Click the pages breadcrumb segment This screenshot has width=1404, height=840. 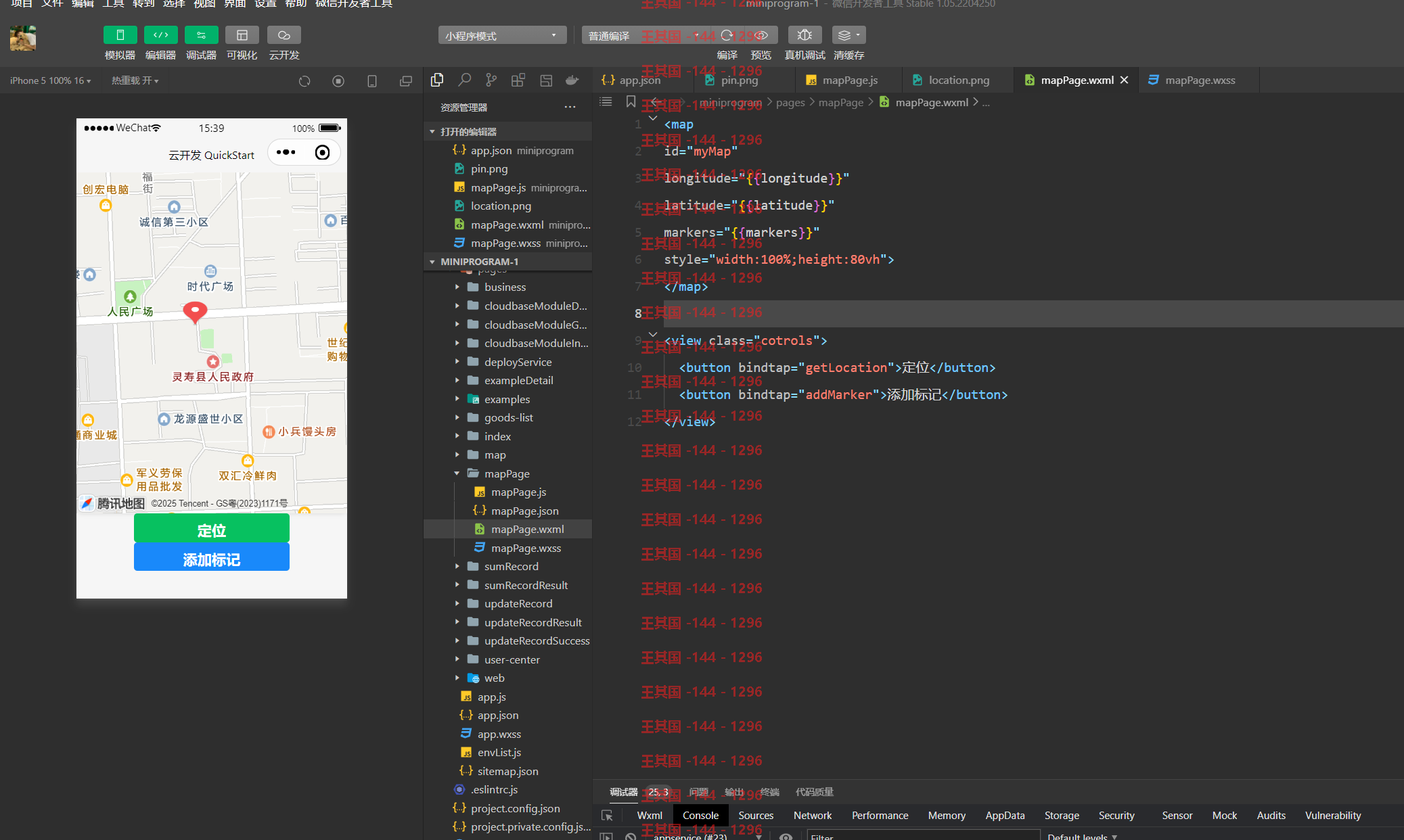coord(790,102)
